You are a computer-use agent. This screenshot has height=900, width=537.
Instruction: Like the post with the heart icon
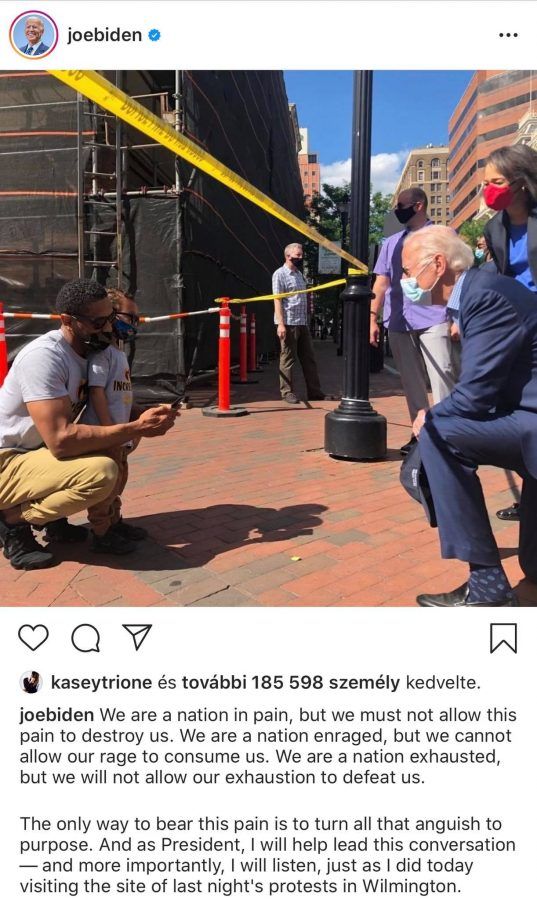click(33, 638)
